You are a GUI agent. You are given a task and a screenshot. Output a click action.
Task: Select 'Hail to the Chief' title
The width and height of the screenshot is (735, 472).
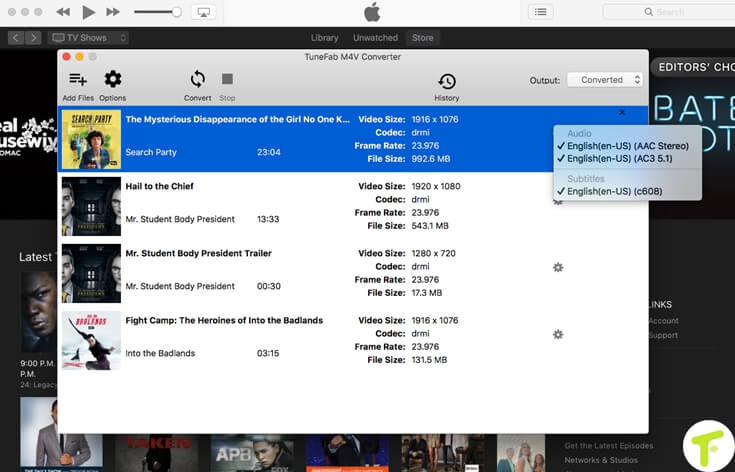(x=159, y=186)
